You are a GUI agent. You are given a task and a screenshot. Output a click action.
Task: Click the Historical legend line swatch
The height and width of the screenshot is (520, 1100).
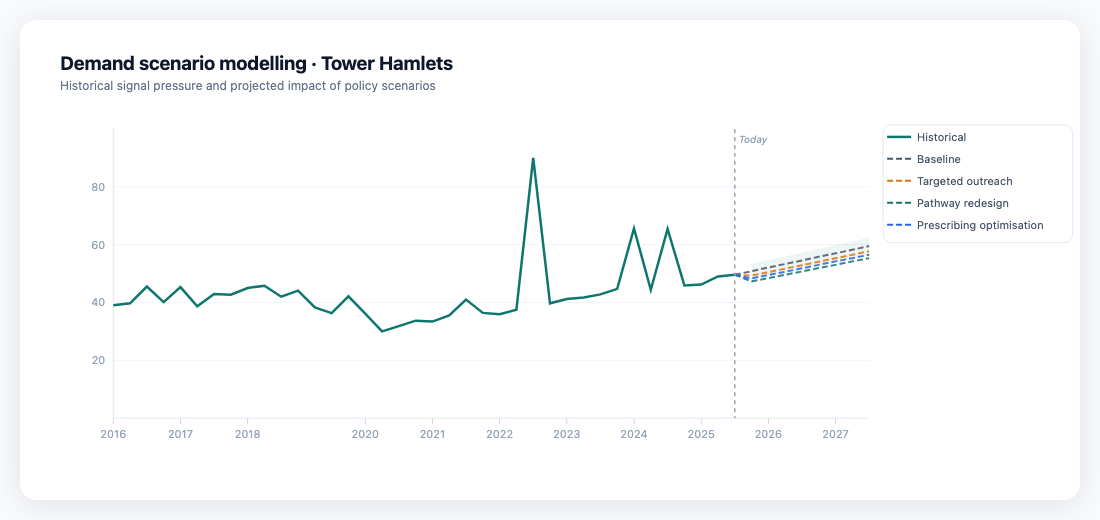[899, 137]
